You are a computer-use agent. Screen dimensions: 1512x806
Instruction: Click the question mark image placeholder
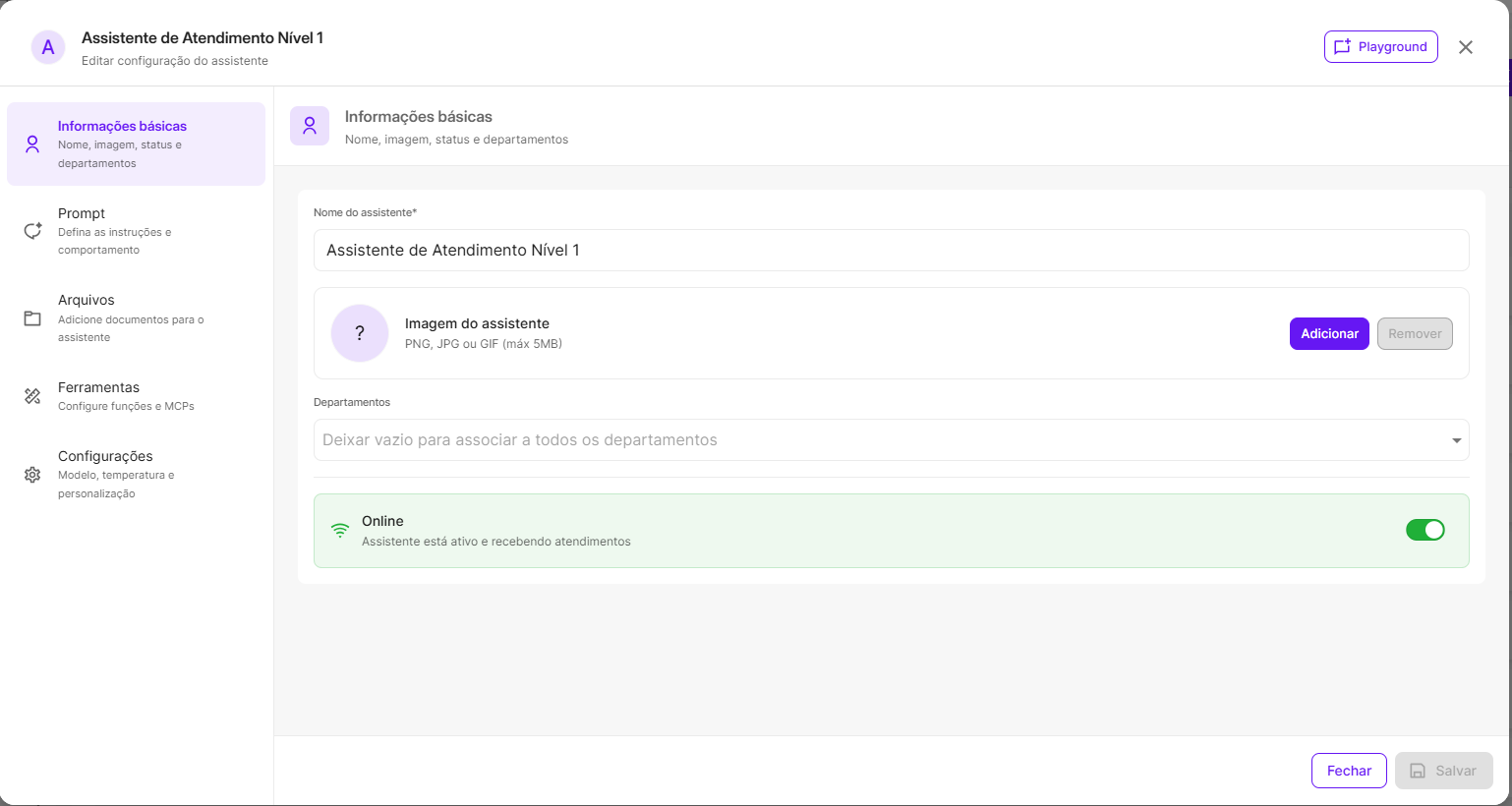click(x=360, y=333)
